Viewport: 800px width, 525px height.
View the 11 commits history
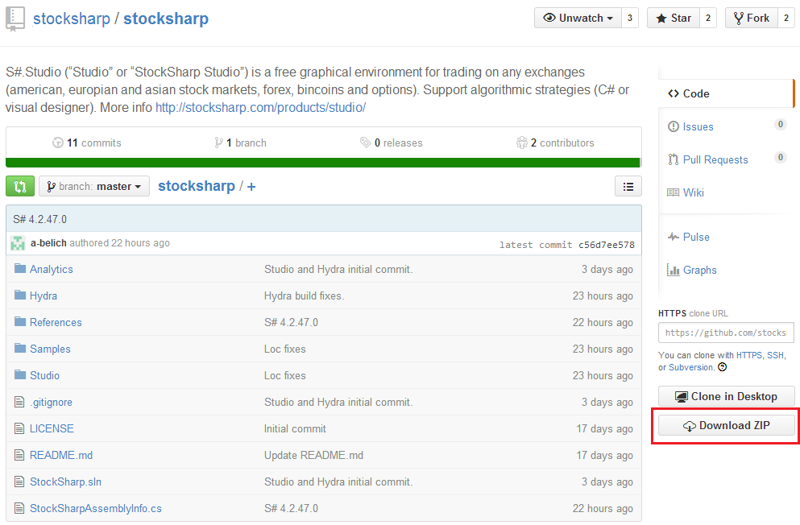pos(87,143)
